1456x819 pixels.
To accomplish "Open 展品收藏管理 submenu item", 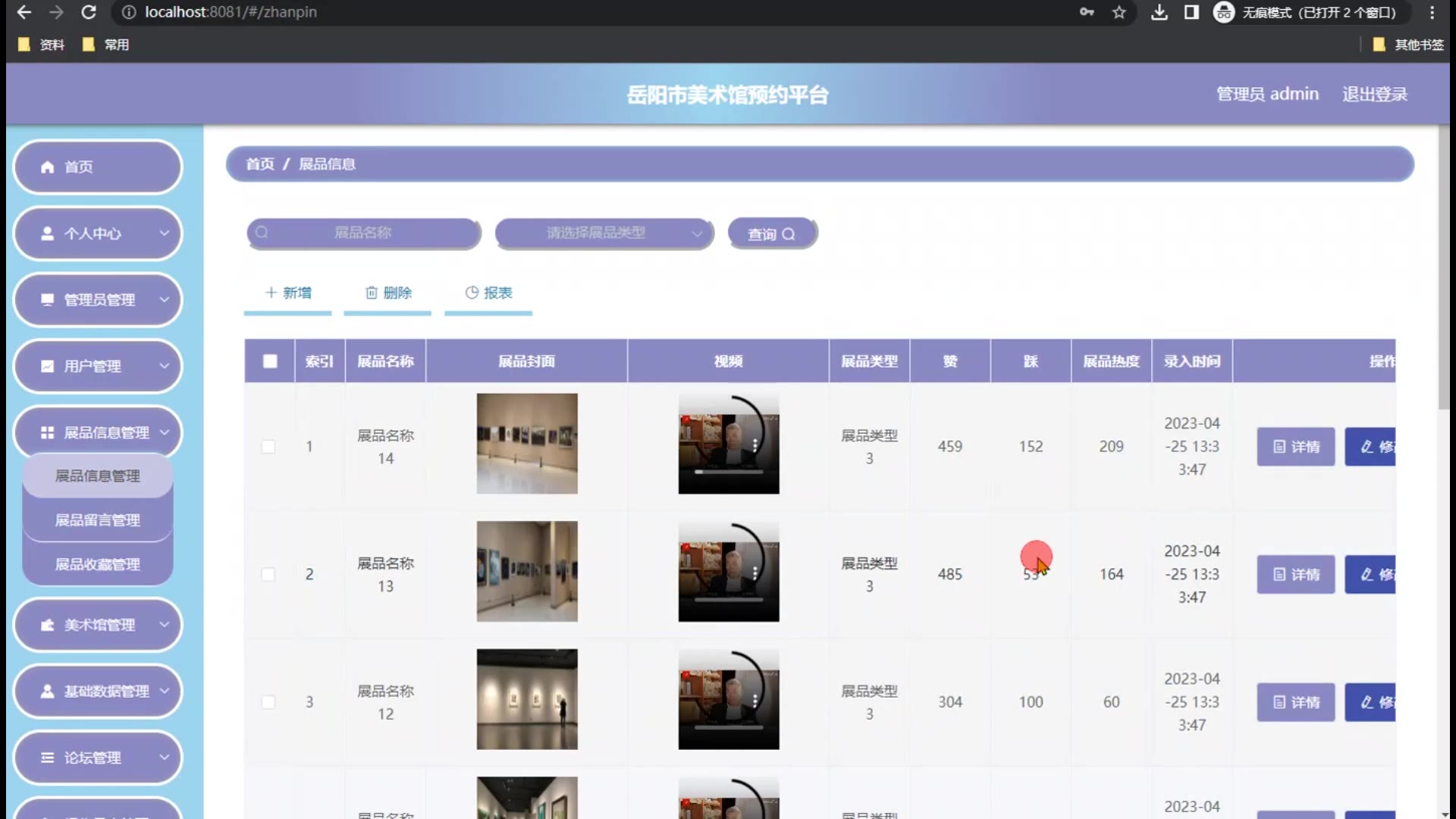I will (98, 564).
